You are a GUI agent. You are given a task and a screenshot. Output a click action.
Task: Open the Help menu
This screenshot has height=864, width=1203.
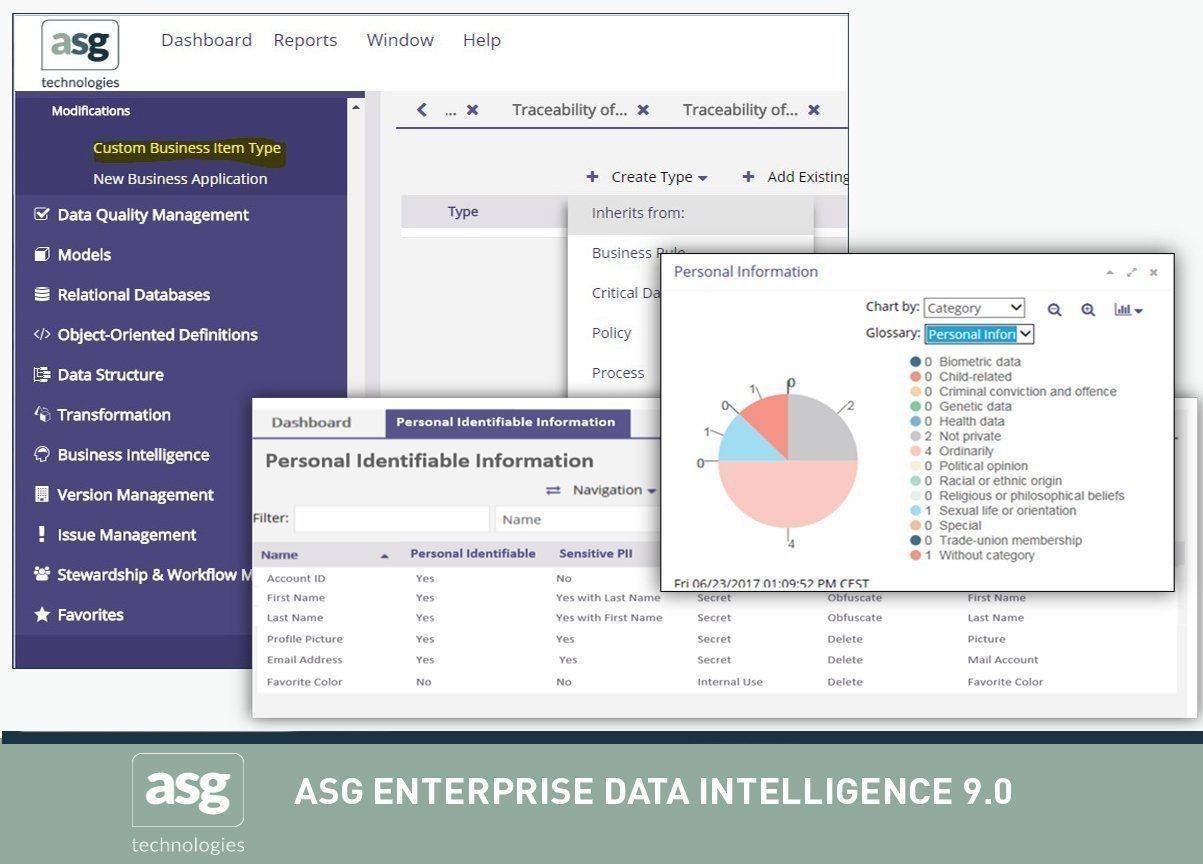[481, 40]
